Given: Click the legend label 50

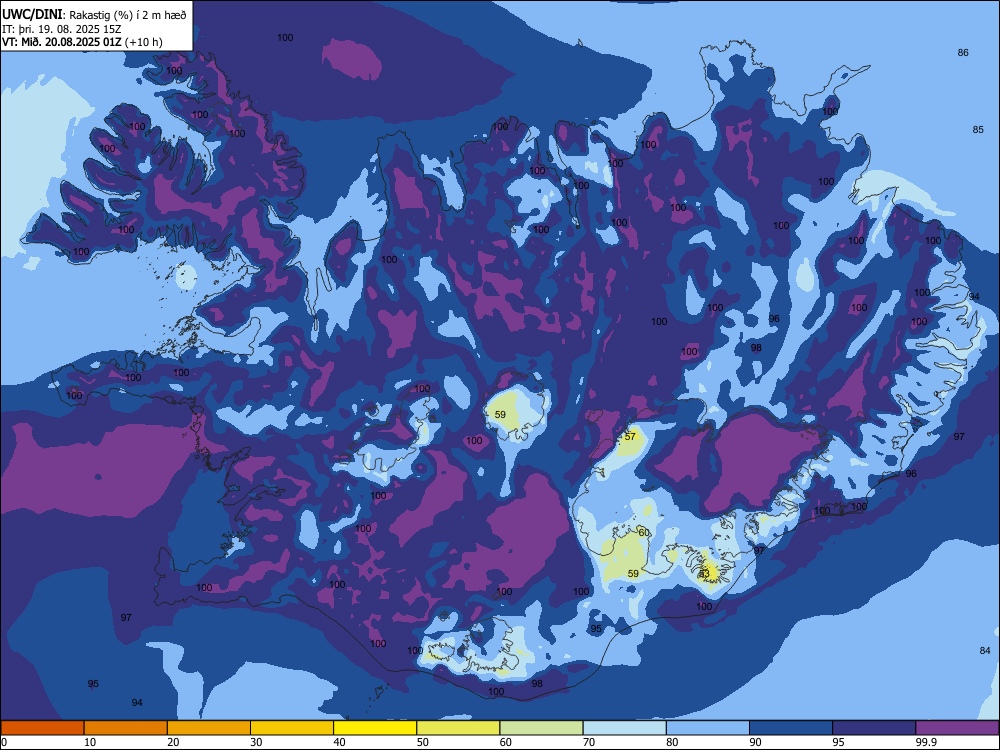Looking at the screenshot, I should (x=423, y=742).
